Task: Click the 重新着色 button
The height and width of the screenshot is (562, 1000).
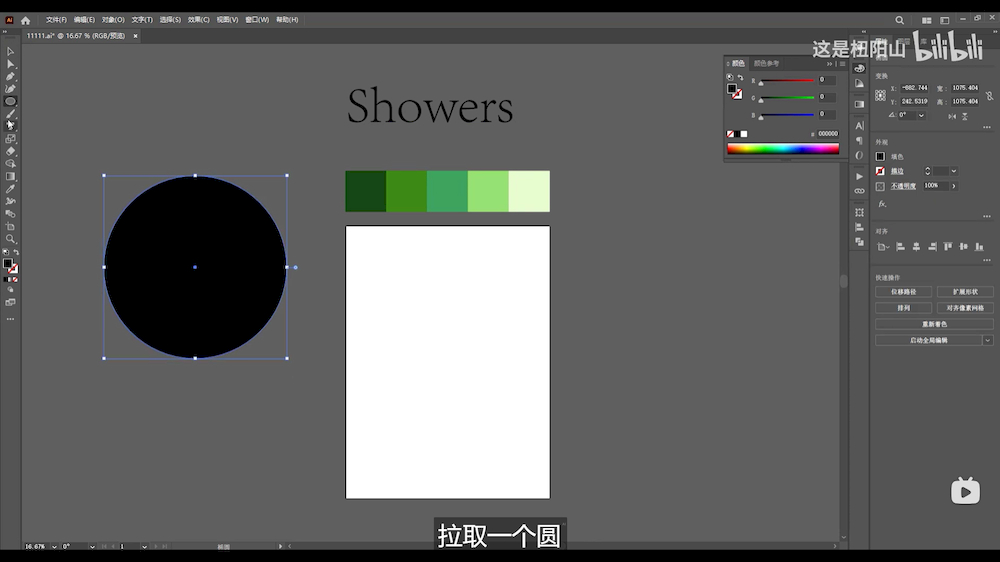Action: [934, 324]
